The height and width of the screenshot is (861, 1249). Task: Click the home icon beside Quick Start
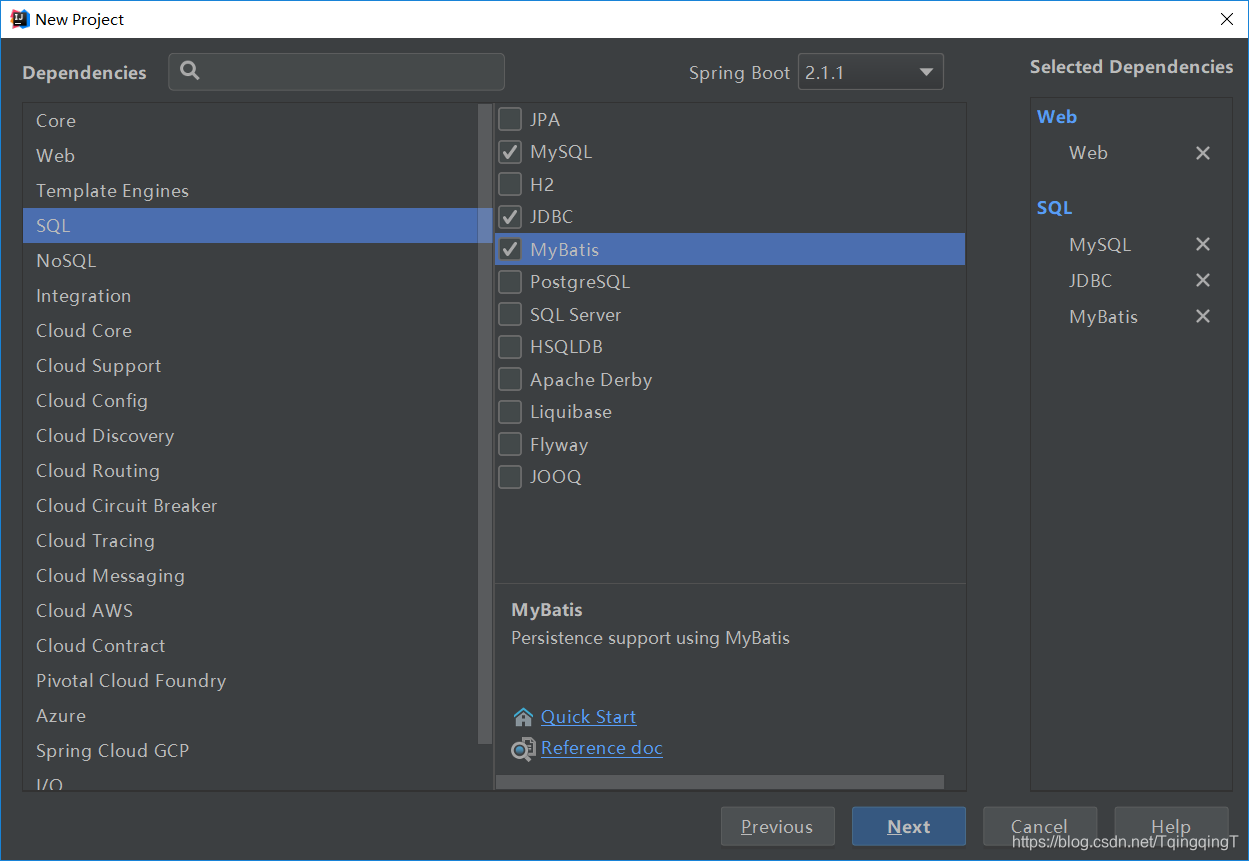click(523, 717)
